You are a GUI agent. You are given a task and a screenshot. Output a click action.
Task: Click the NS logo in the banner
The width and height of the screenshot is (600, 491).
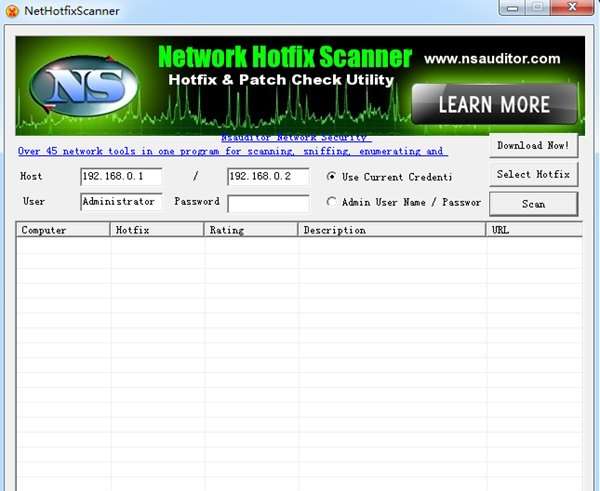[x=83, y=85]
